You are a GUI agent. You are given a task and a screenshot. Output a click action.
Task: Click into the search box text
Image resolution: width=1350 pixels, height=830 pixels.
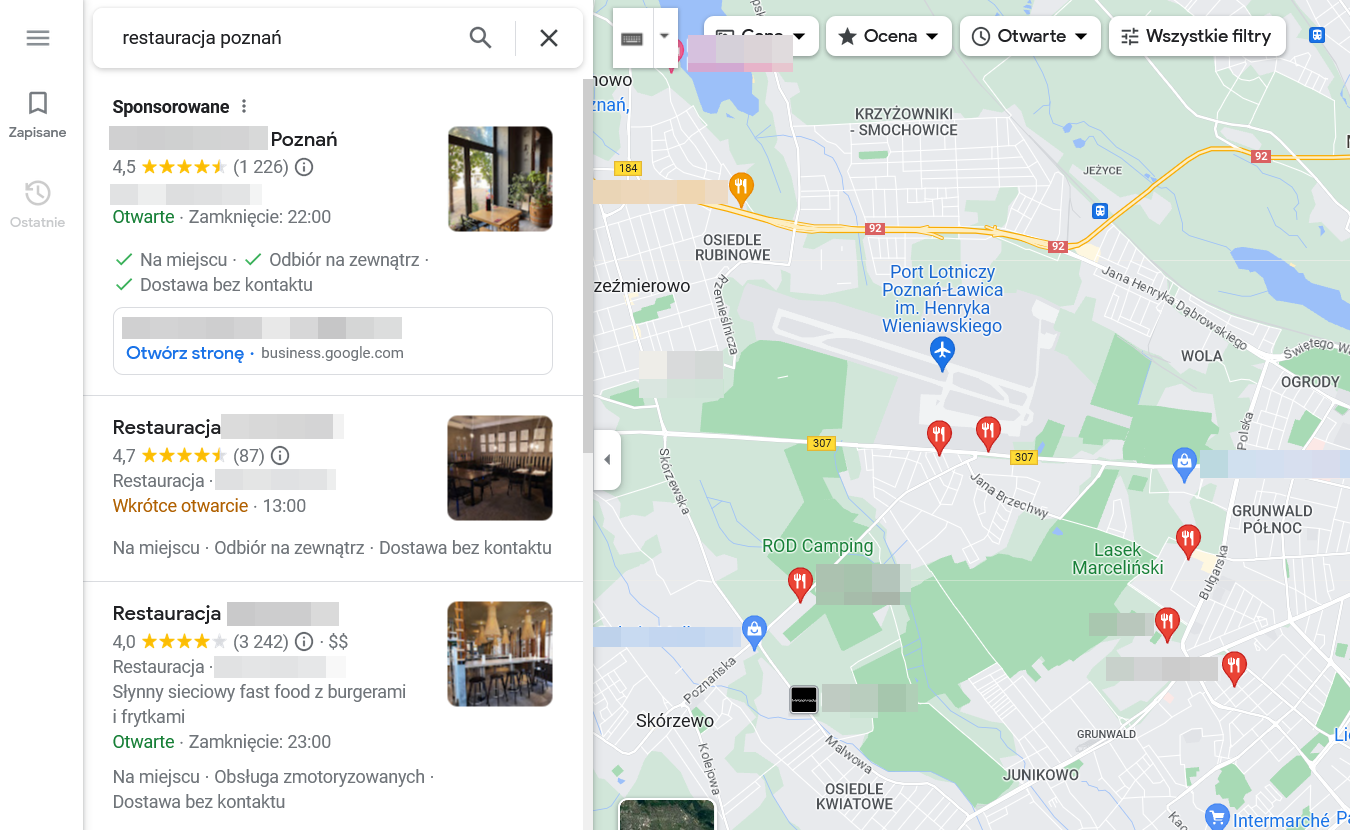tap(280, 38)
